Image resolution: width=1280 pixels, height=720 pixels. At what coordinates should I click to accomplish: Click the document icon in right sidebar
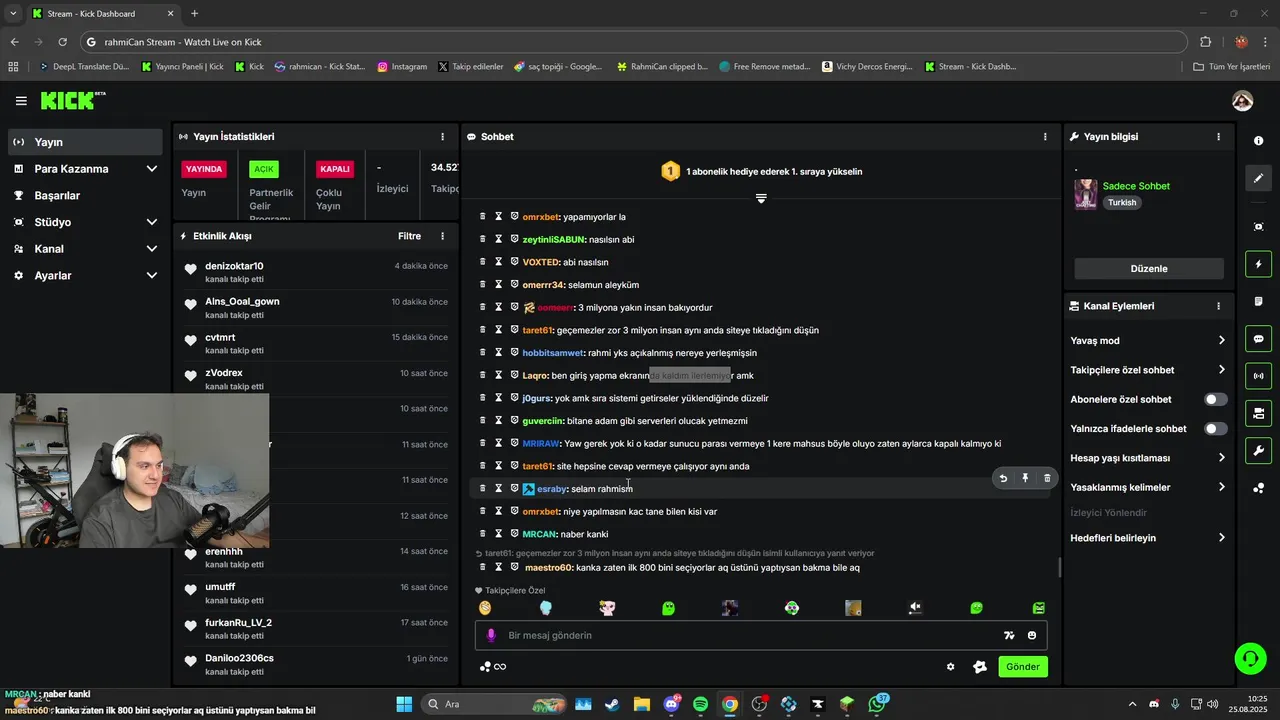(1258, 302)
